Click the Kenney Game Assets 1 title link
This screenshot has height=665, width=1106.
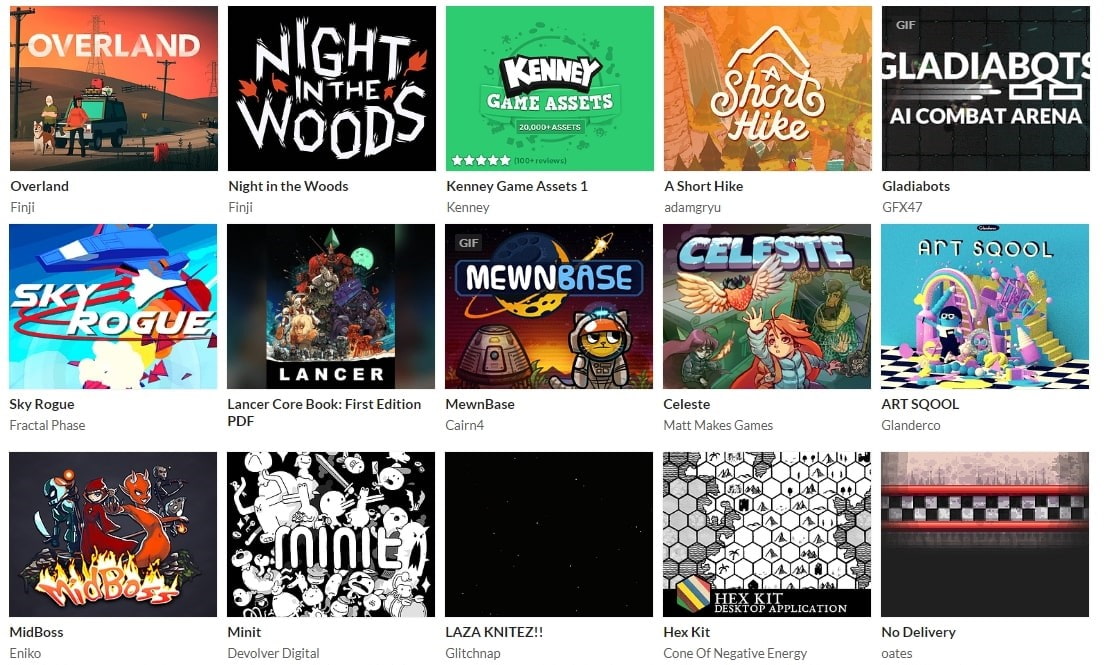click(x=516, y=186)
